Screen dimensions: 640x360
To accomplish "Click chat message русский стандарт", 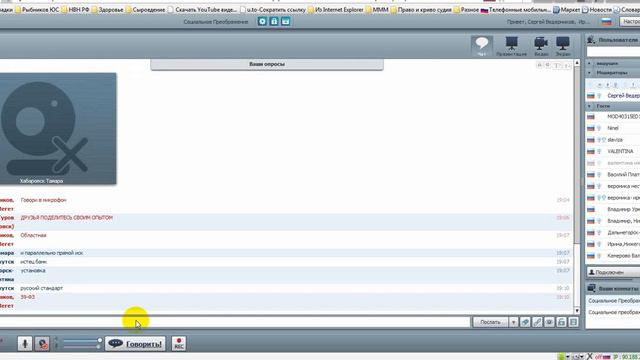I will [42, 288].
